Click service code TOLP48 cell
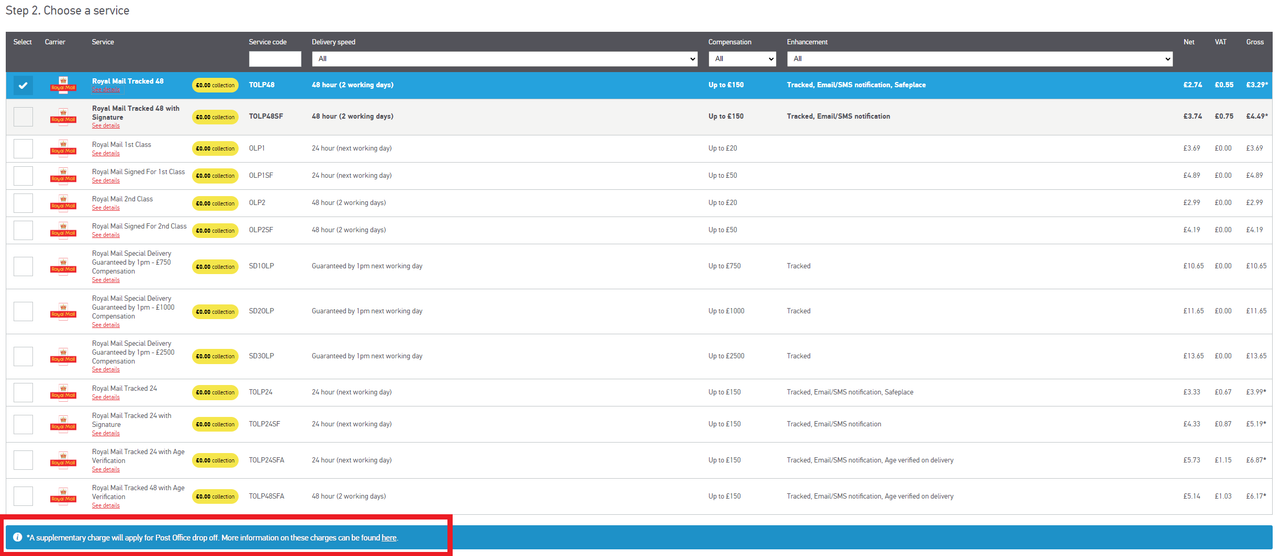 (262, 85)
